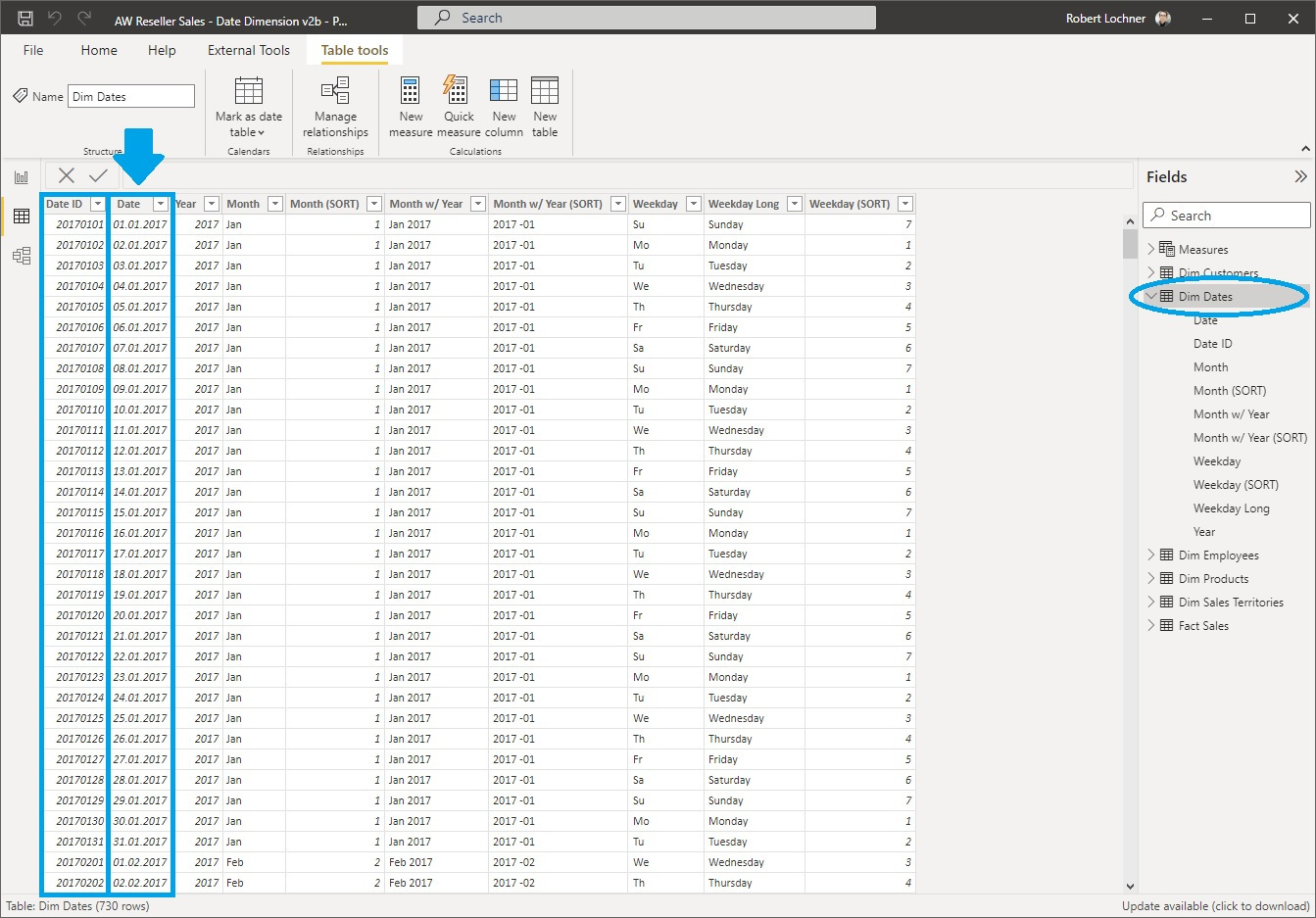Click the Update available download link
Viewport: 1316px width, 918px height.
tap(1215, 906)
